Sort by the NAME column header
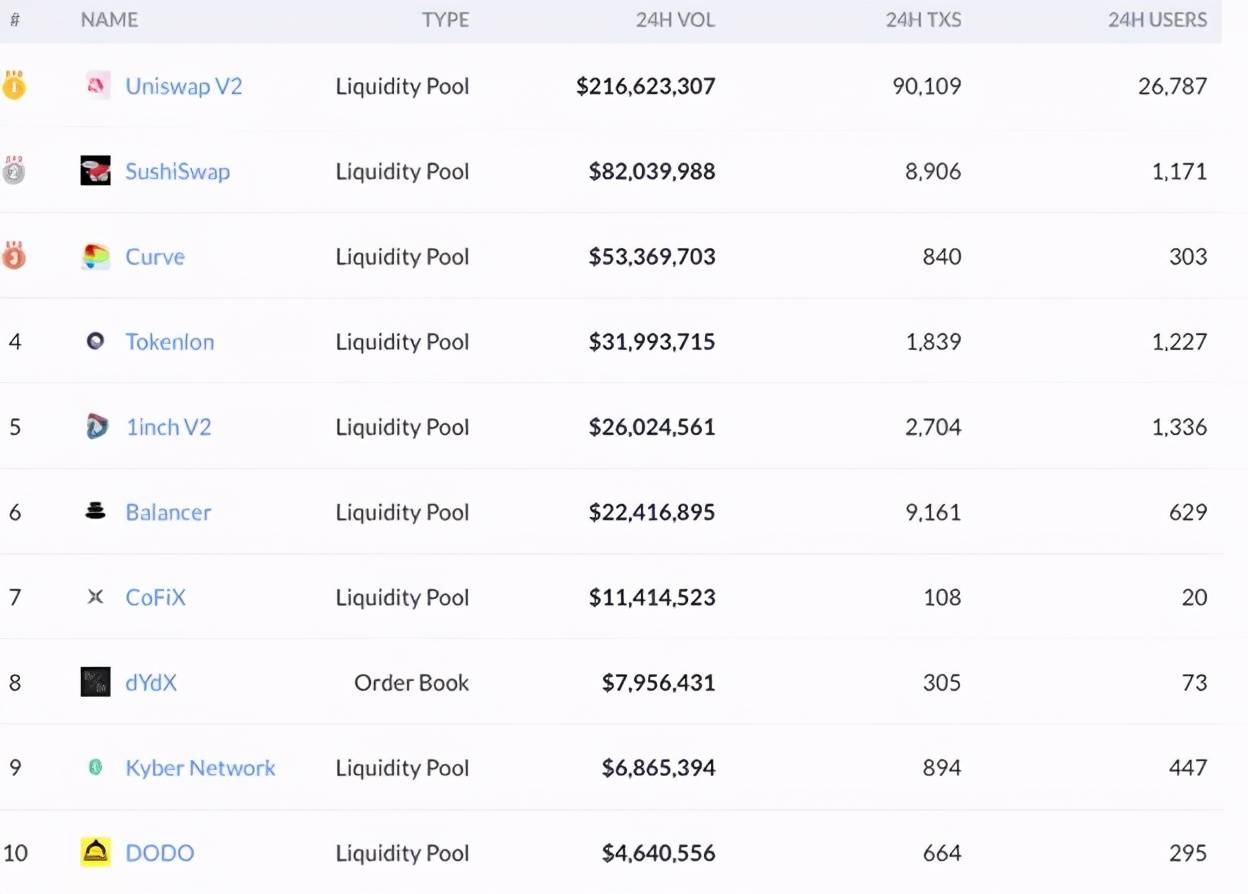The image size is (1248, 894). click(x=109, y=20)
